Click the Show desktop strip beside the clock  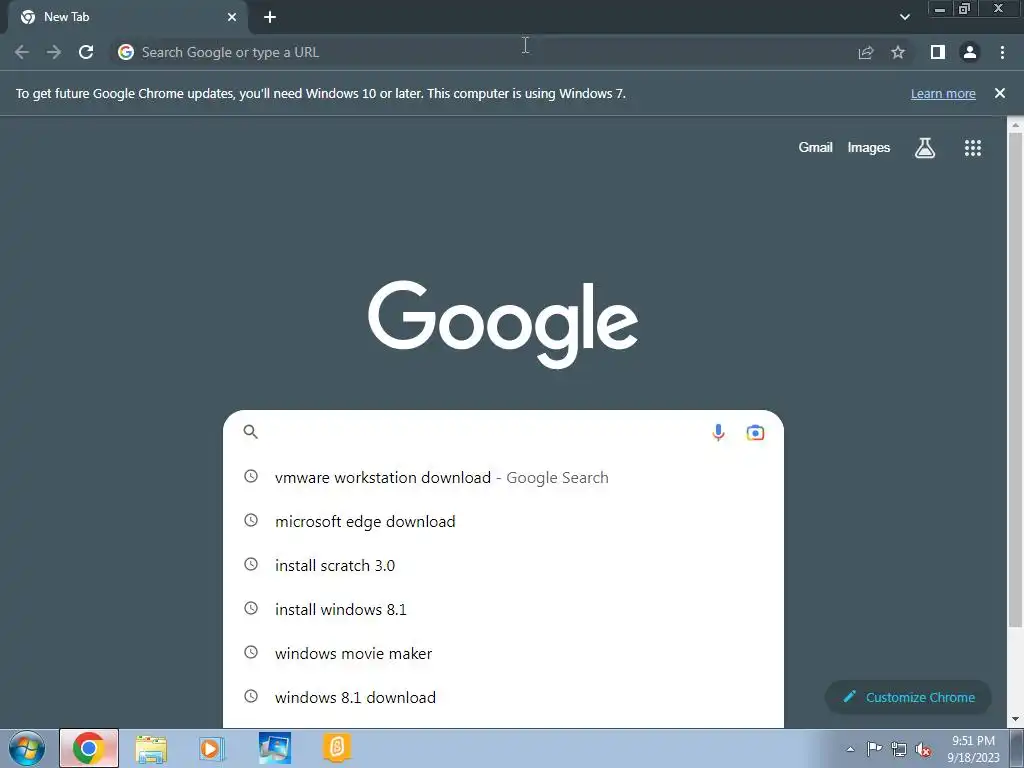tap(1017, 748)
